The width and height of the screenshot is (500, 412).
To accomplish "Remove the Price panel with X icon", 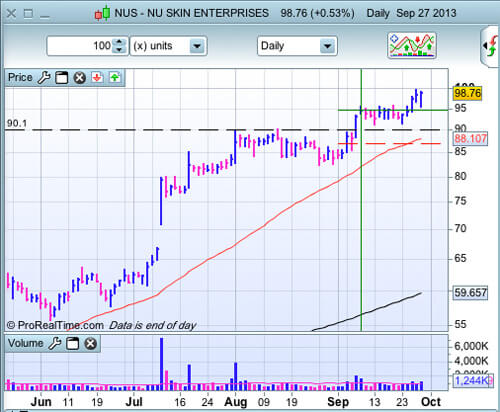I will click(80, 78).
